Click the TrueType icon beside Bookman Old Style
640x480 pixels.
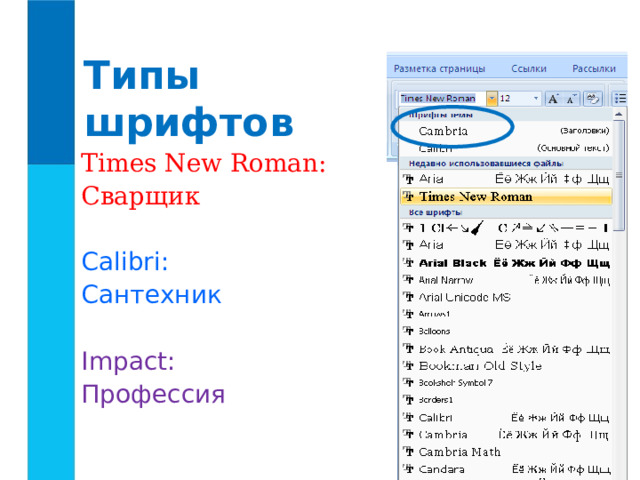pos(408,366)
